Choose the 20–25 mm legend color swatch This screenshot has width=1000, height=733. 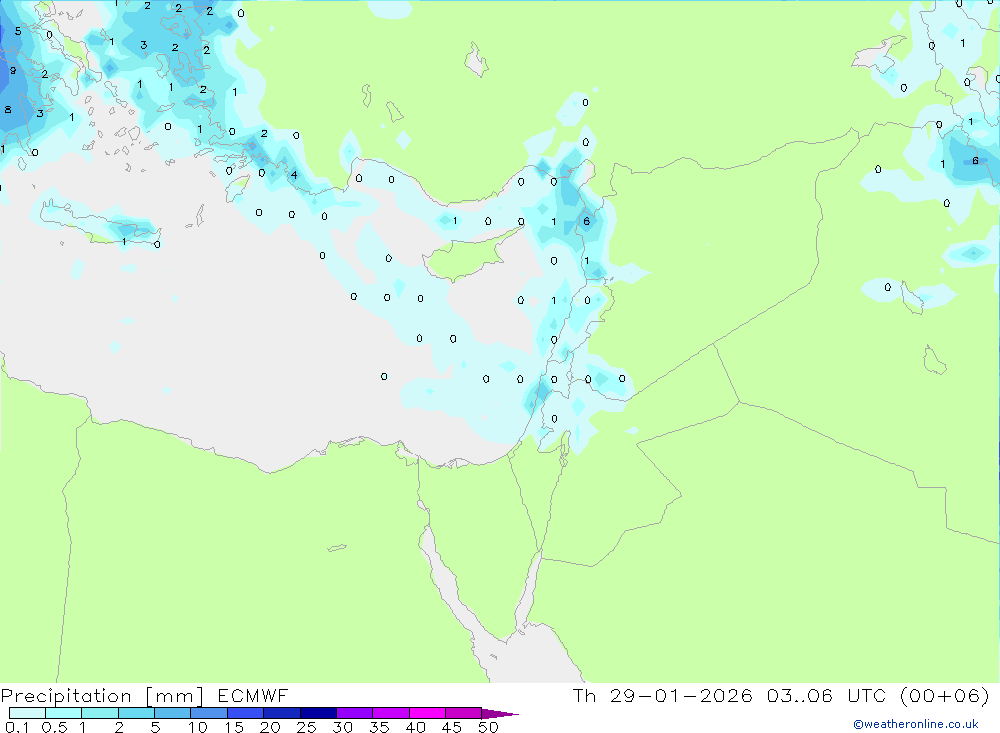pyautogui.click(x=281, y=713)
